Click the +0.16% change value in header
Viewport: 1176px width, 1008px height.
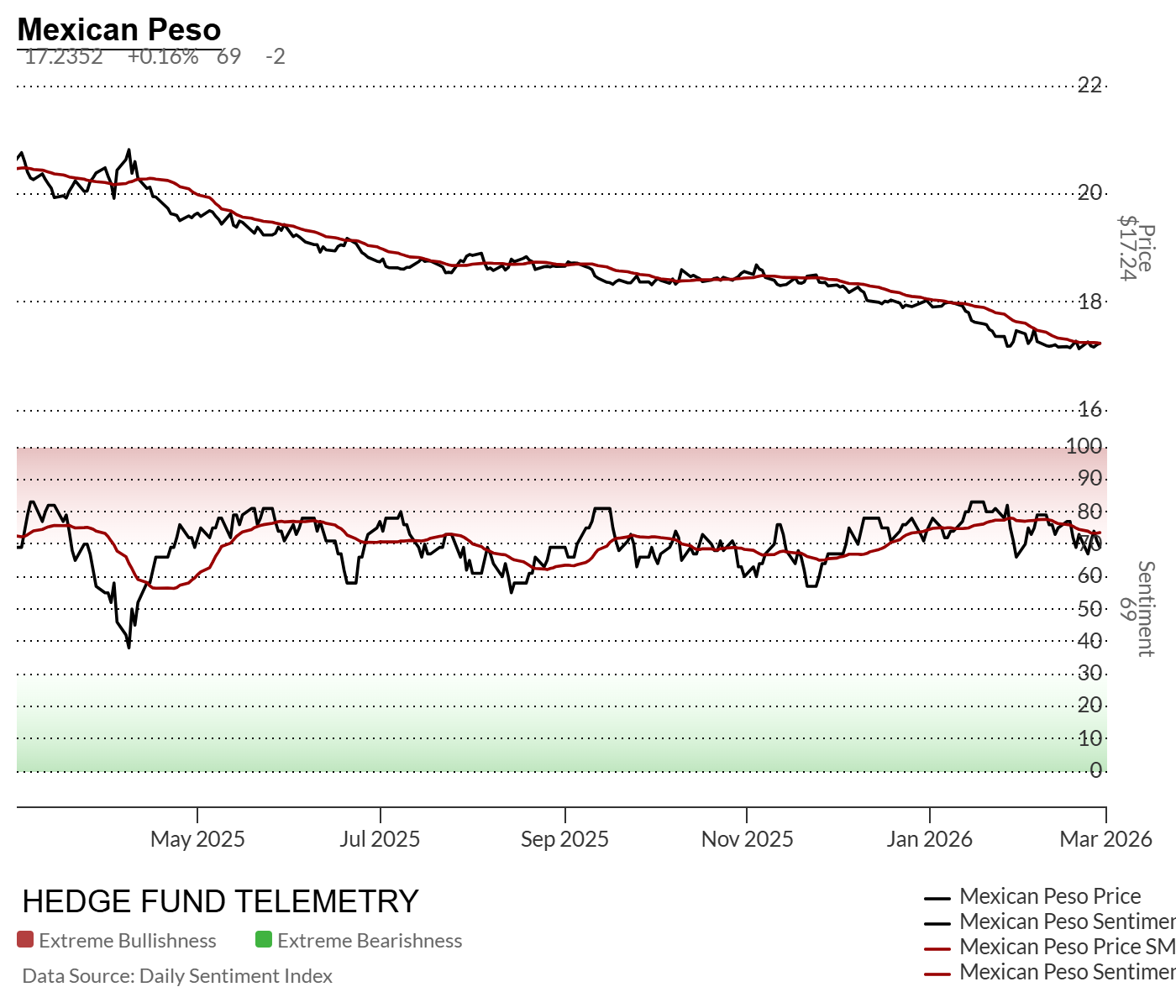163,57
